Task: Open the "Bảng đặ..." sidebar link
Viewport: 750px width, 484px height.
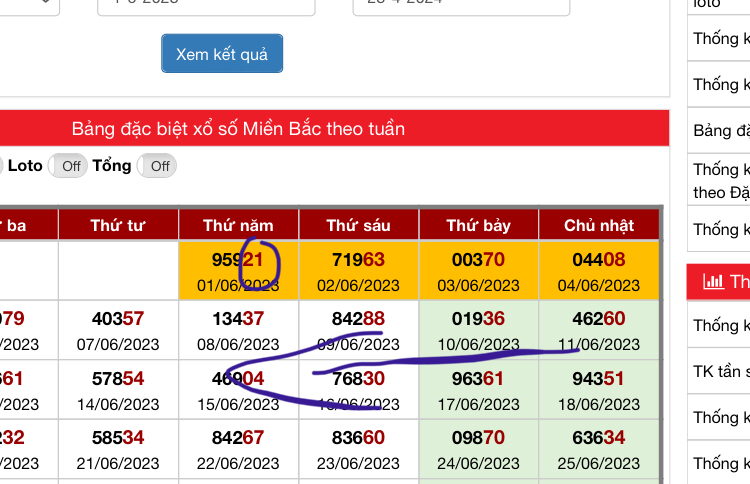Action: pyautogui.click(x=720, y=131)
